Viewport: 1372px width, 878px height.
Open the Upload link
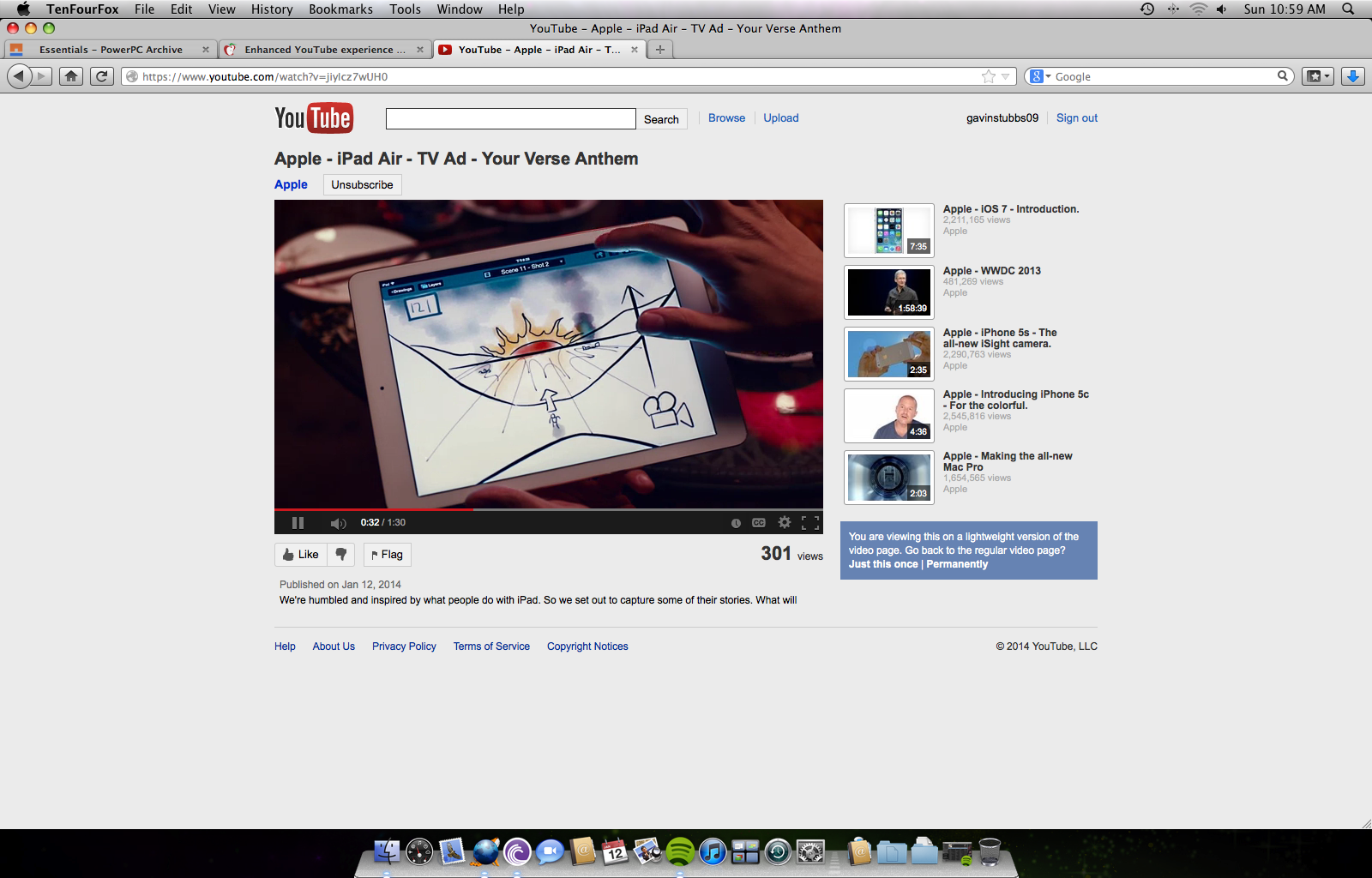coord(781,118)
